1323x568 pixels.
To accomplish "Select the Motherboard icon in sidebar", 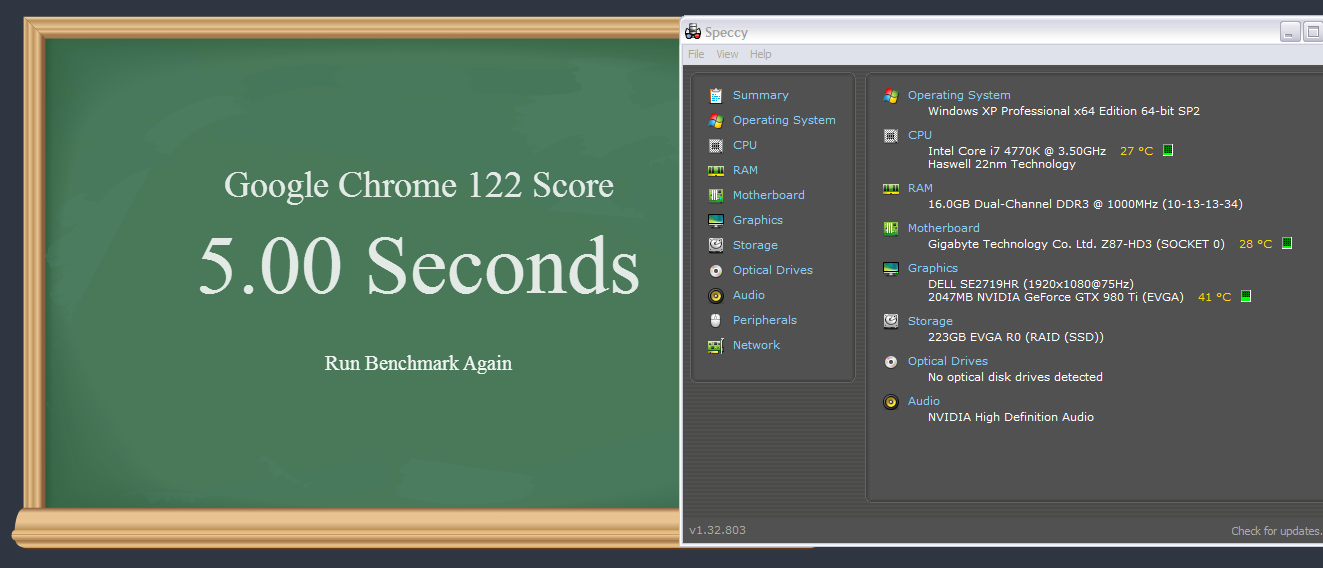I will (x=715, y=195).
